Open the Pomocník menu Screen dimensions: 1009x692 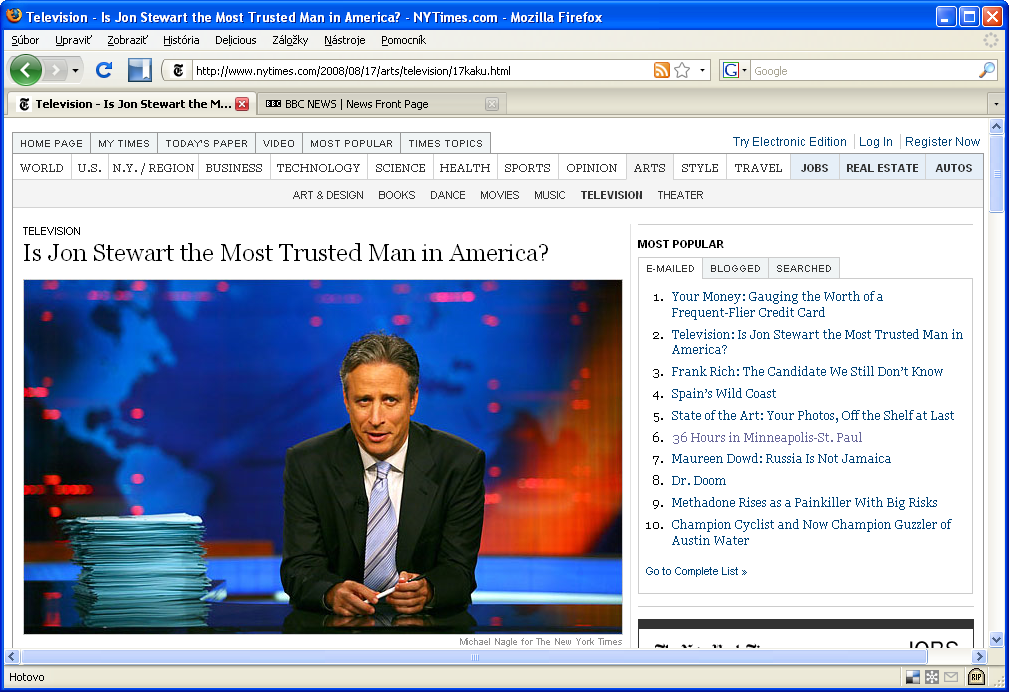pos(403,40)
